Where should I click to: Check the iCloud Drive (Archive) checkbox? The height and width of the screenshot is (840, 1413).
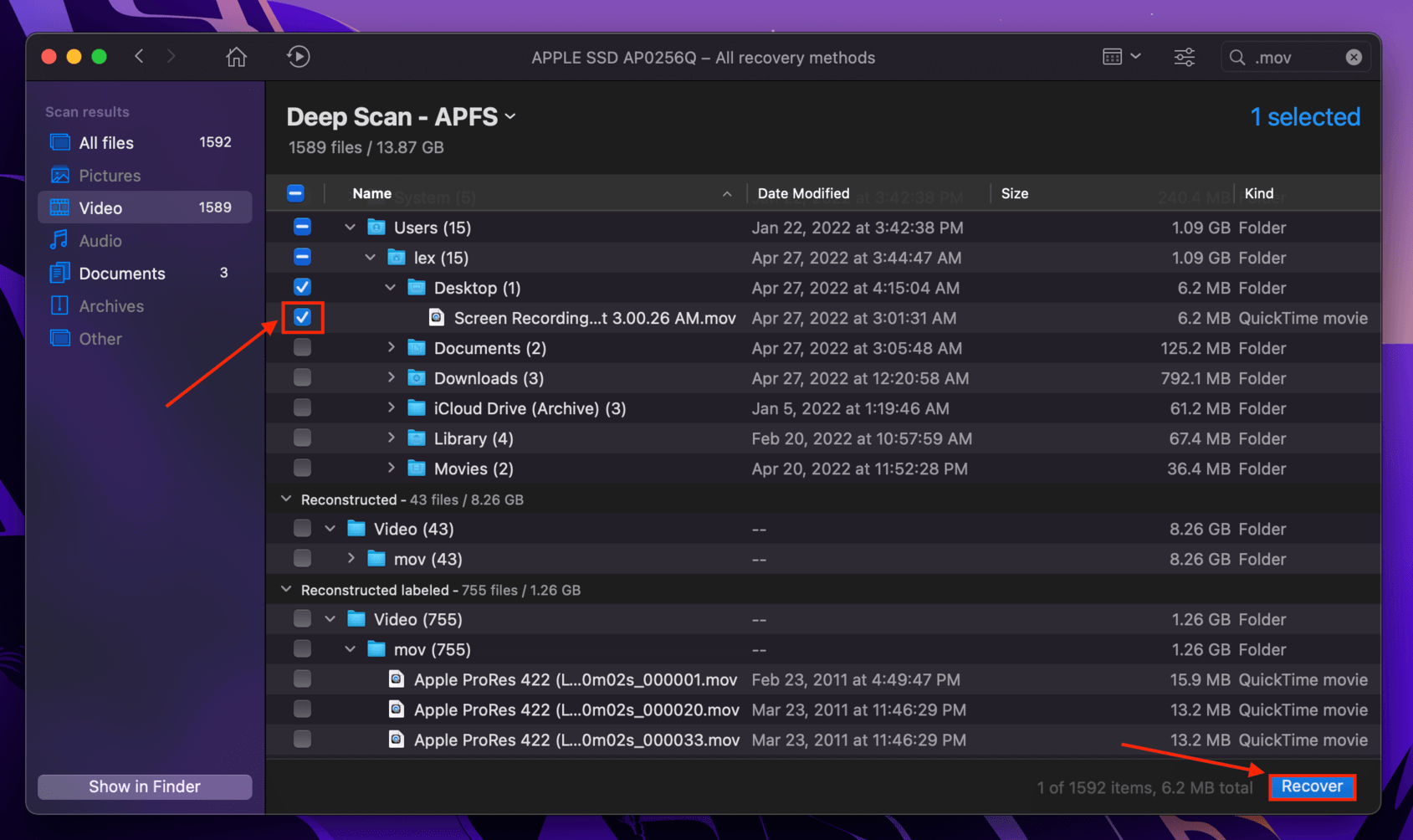302,407
